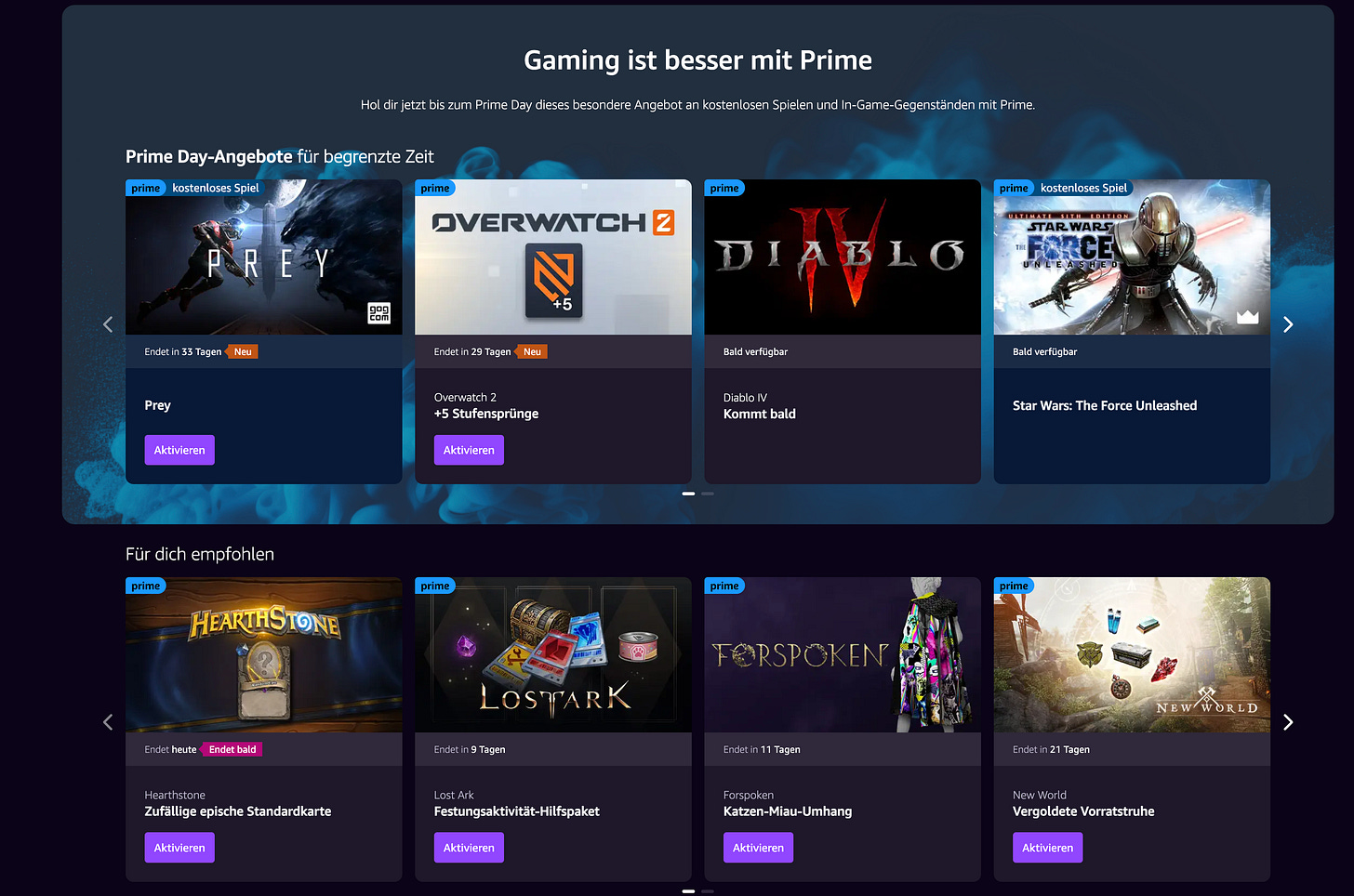Show next Prime Day offers with right arrow
Image resolution: width=1354 pixels, height=896 pixels.
point(1288,324)
